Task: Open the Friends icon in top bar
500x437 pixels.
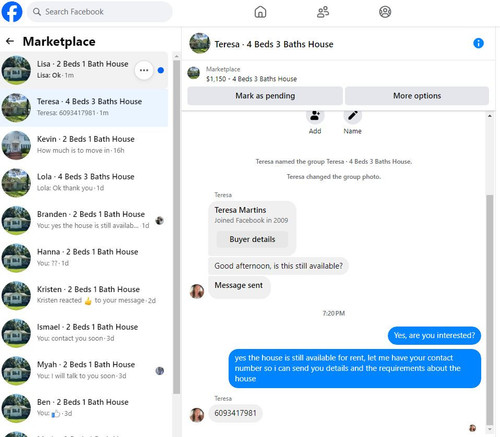Action: 323,12
